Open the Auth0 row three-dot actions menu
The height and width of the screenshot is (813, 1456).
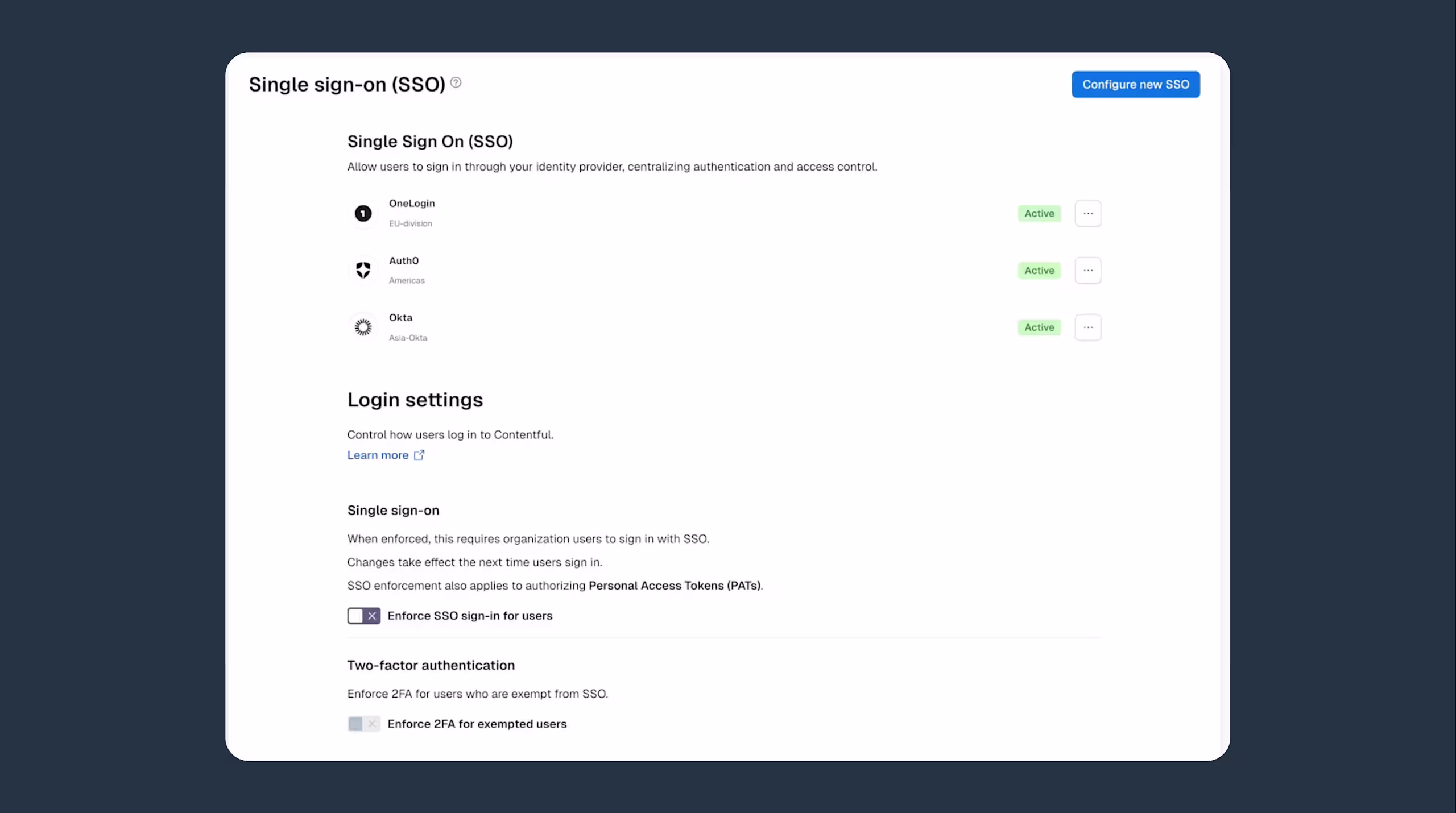tap(1088, 271)
